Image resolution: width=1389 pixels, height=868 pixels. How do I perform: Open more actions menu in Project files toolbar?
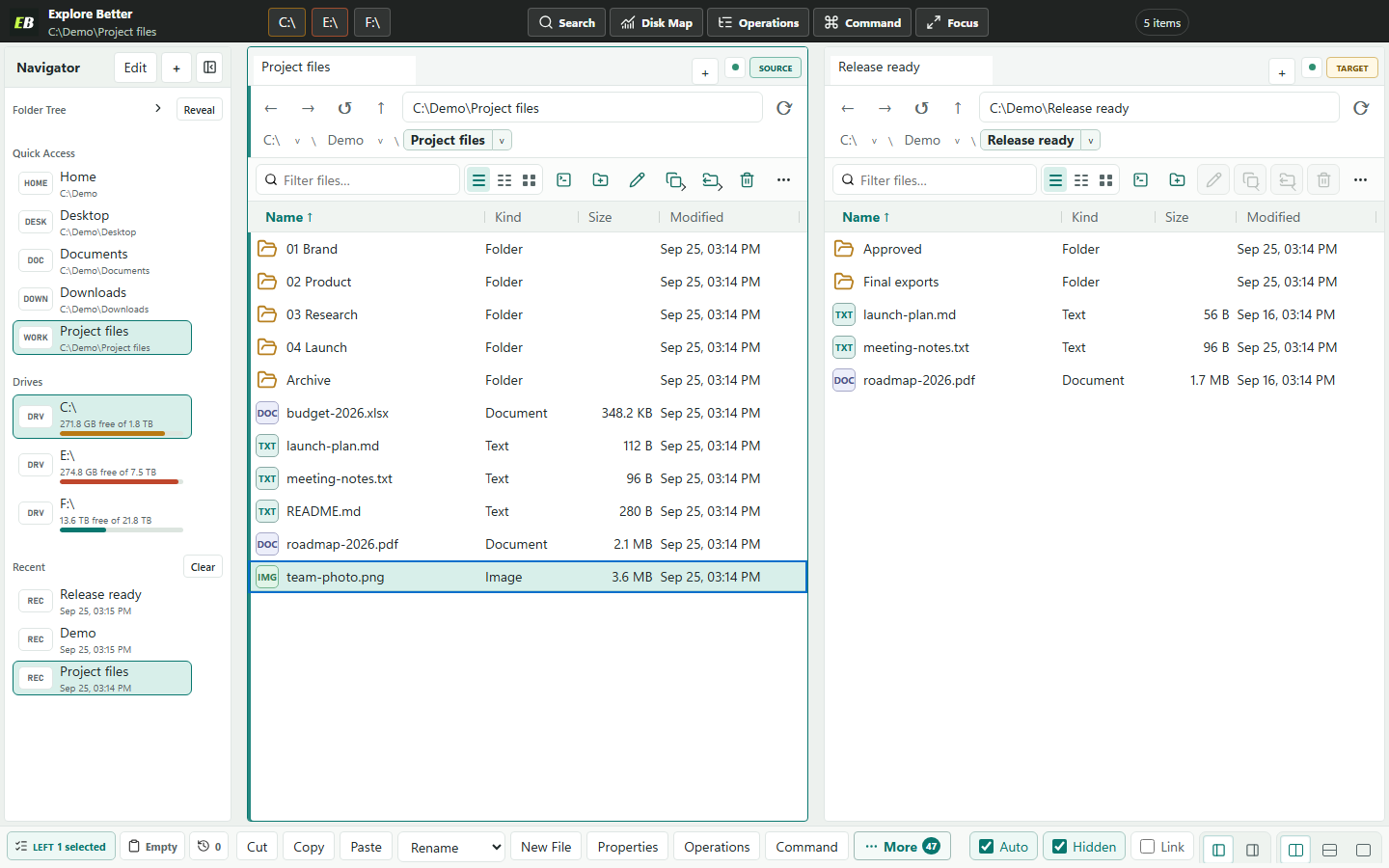tap(783, 180)
